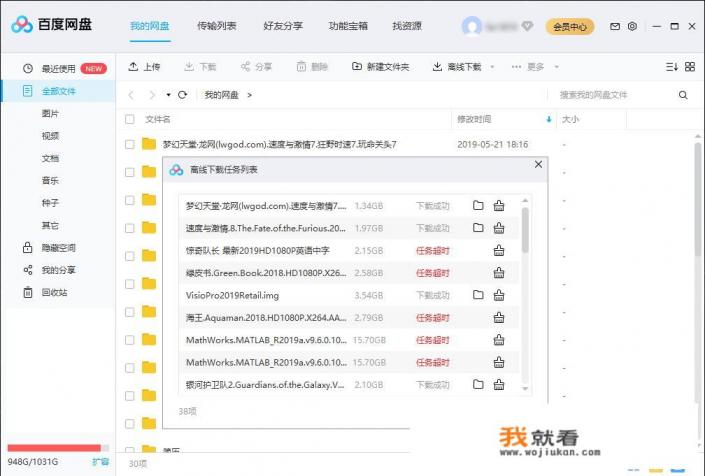Select 图片 category in sidebar
The height and width of the screenshot is (476, 705).
pos(50,114)
